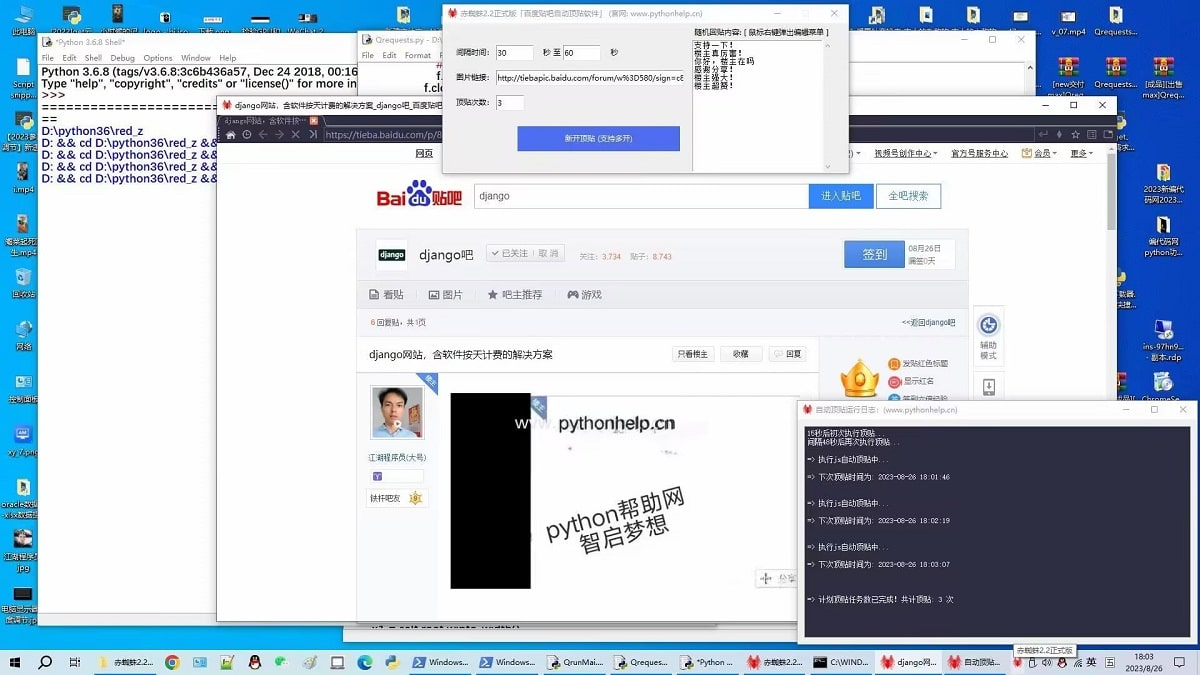Click the 显示红名 icon
This screenshot has height=675, width=1200.
[x=894, y=381]
